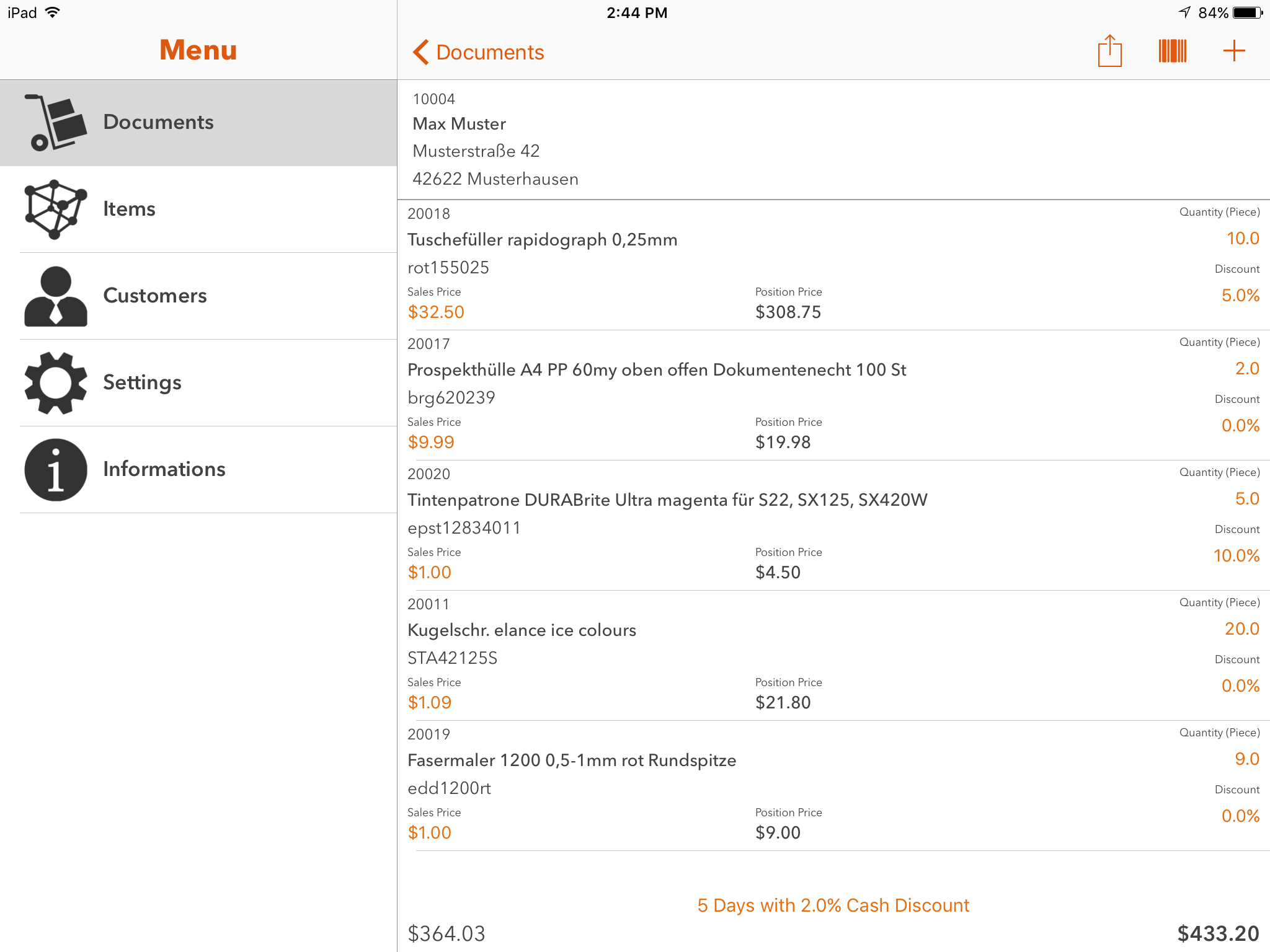This screenshot has width=1270, height=952.
Task: Edit the Kugelschr. quantity 20.0
Action: (x=1241, y=629)
